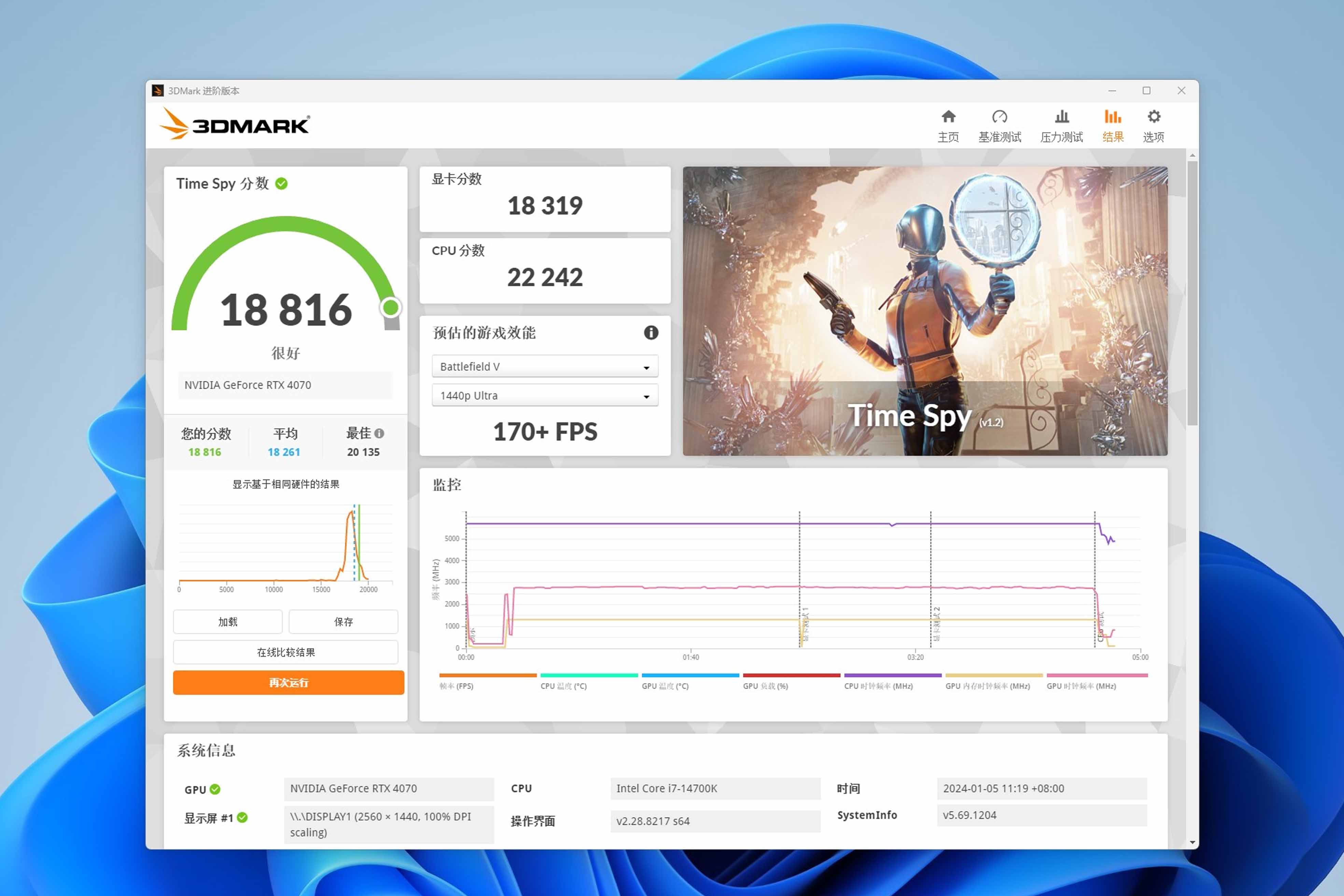Click the 保存 save button

pos(344,622)
